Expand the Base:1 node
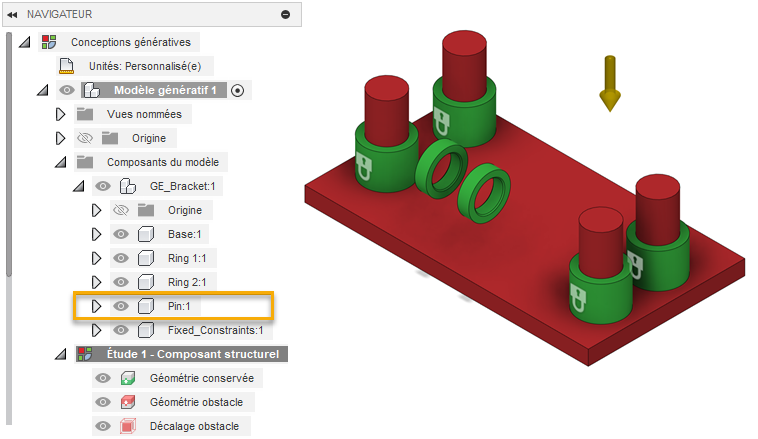The width and height of the screenshot is (758, 439). click(96, 234)
